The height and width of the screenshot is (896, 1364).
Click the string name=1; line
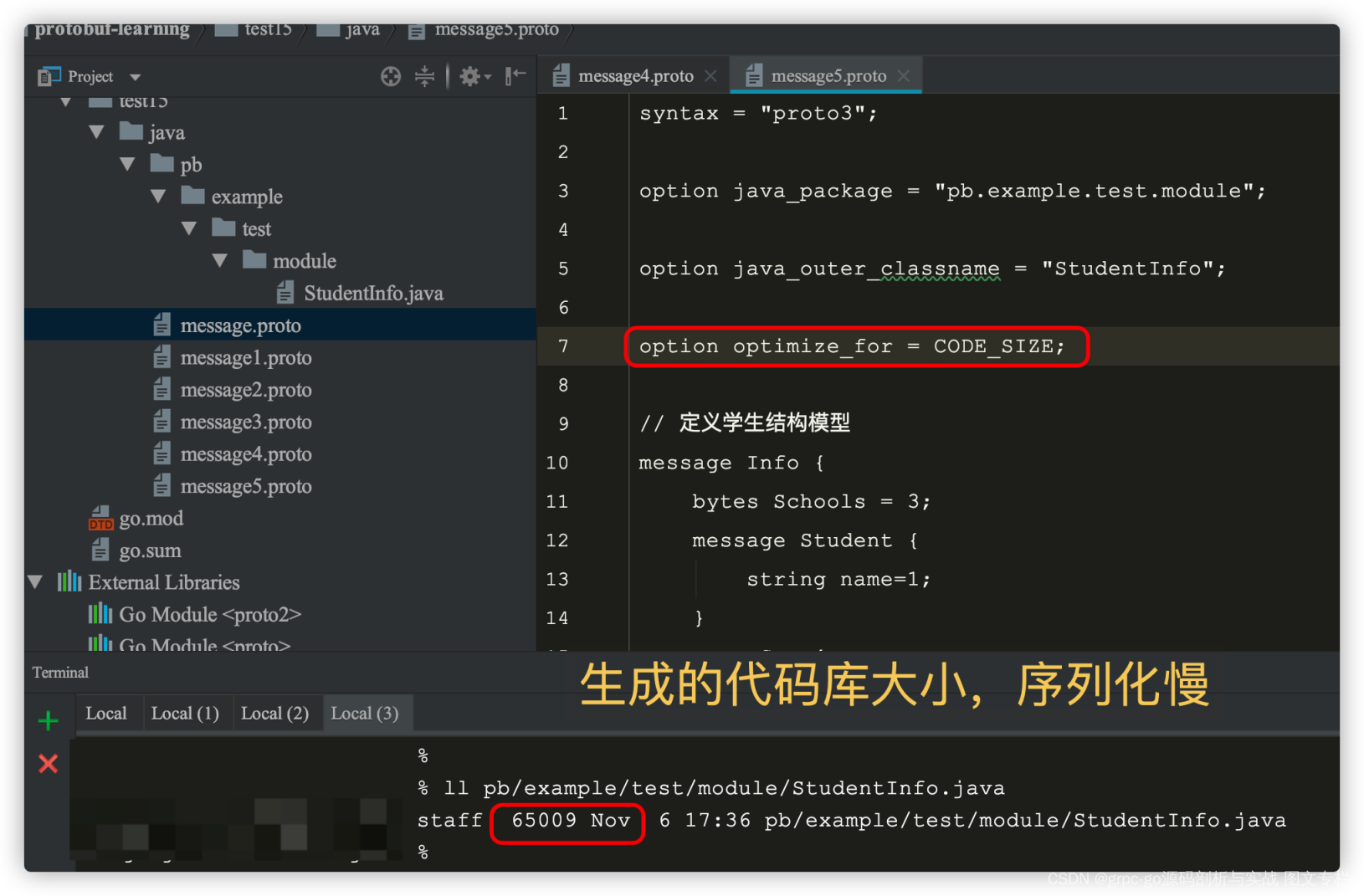[x=838, y=580]
